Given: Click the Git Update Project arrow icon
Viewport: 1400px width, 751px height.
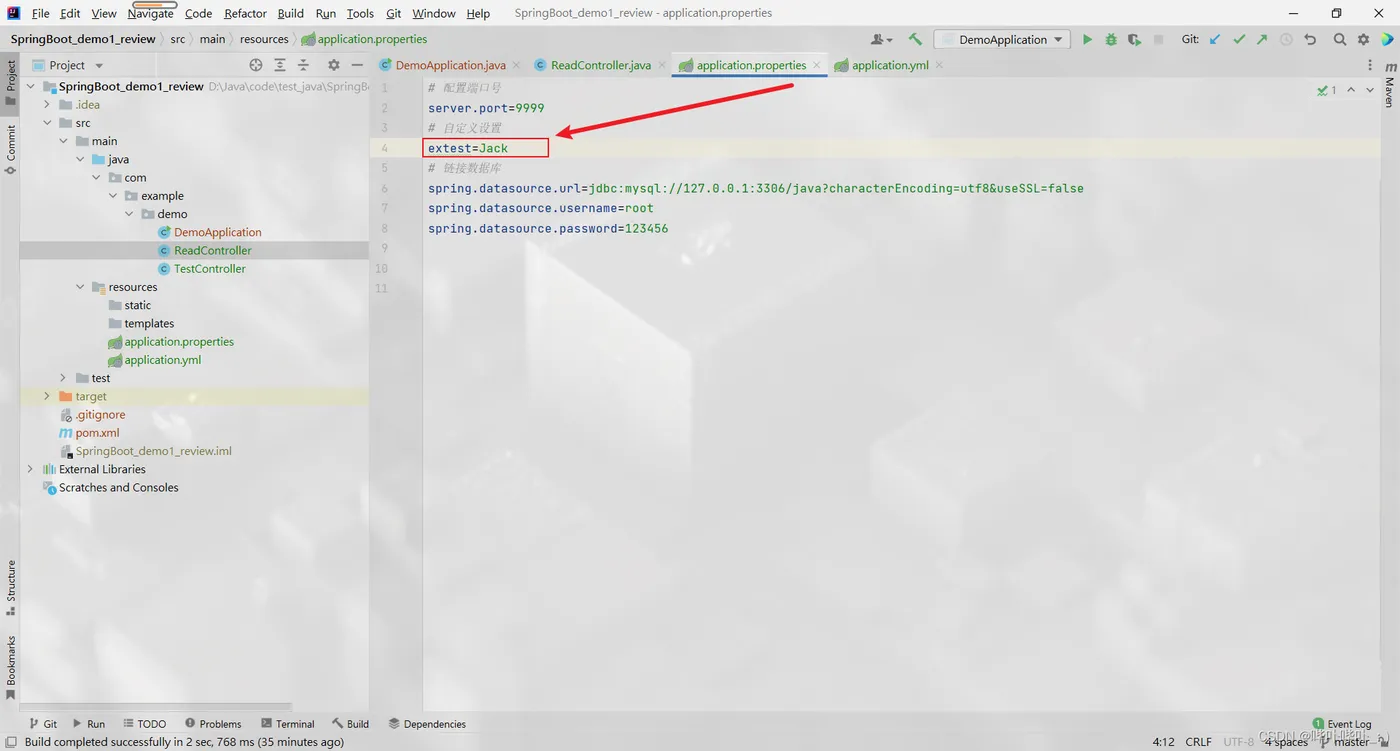Looking at the screenshot, I should (1215, 39).
